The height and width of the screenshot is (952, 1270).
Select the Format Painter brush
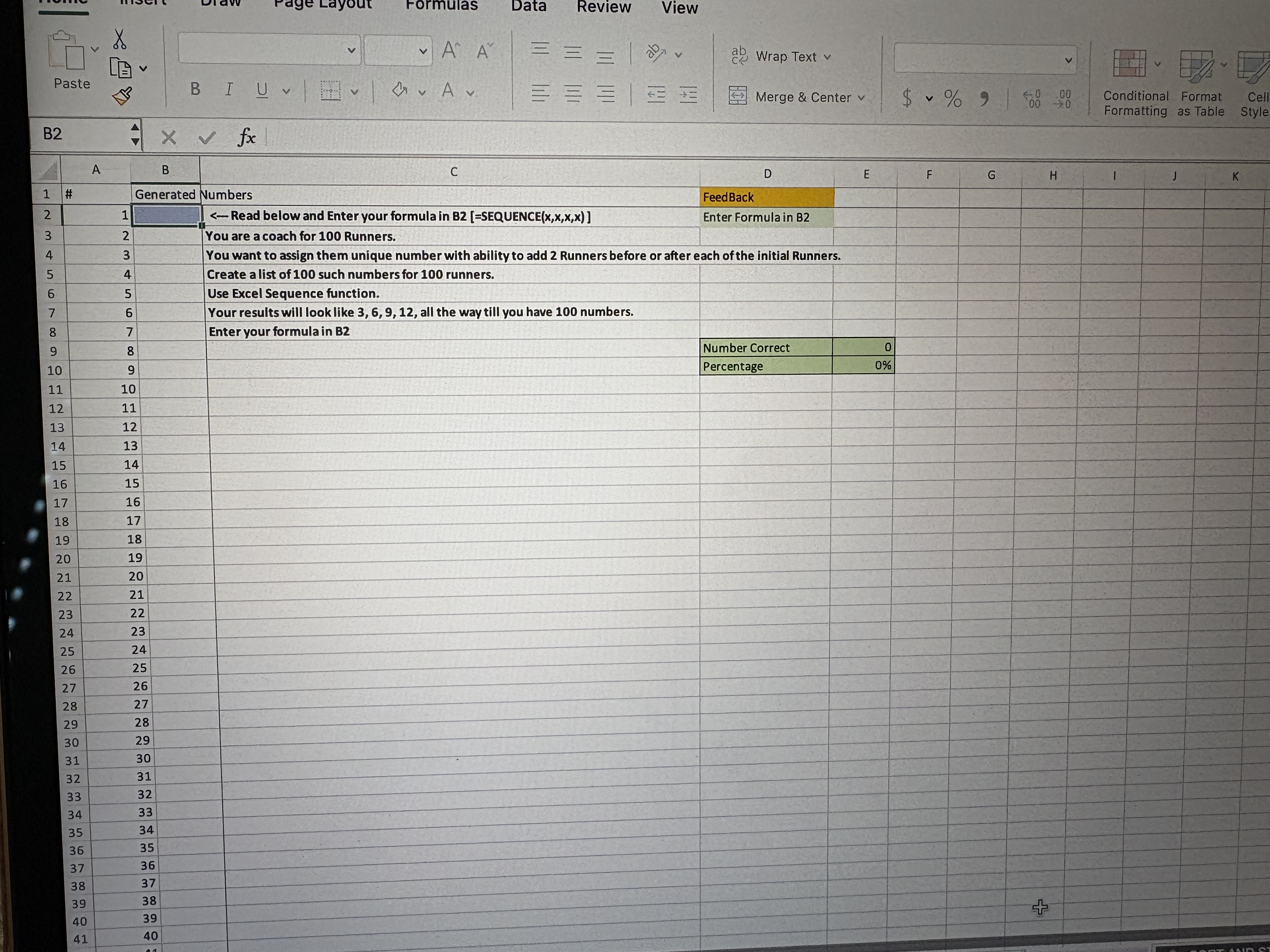pos(122,96)
